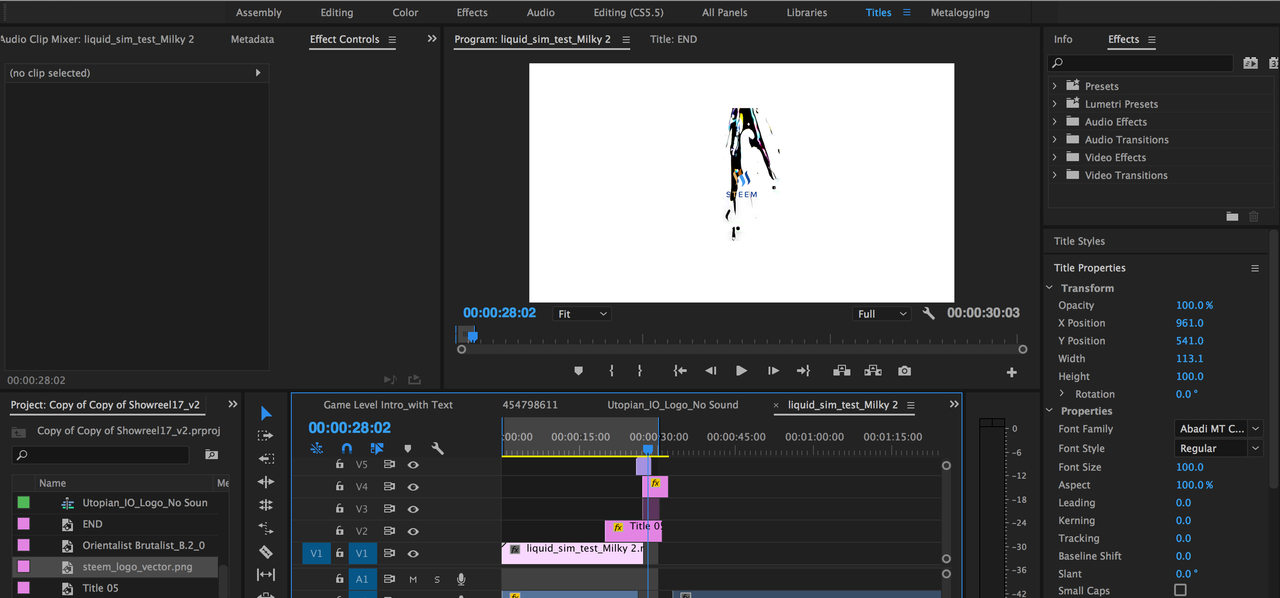Open timeline display settings wrench

click(x=437, y=449)
